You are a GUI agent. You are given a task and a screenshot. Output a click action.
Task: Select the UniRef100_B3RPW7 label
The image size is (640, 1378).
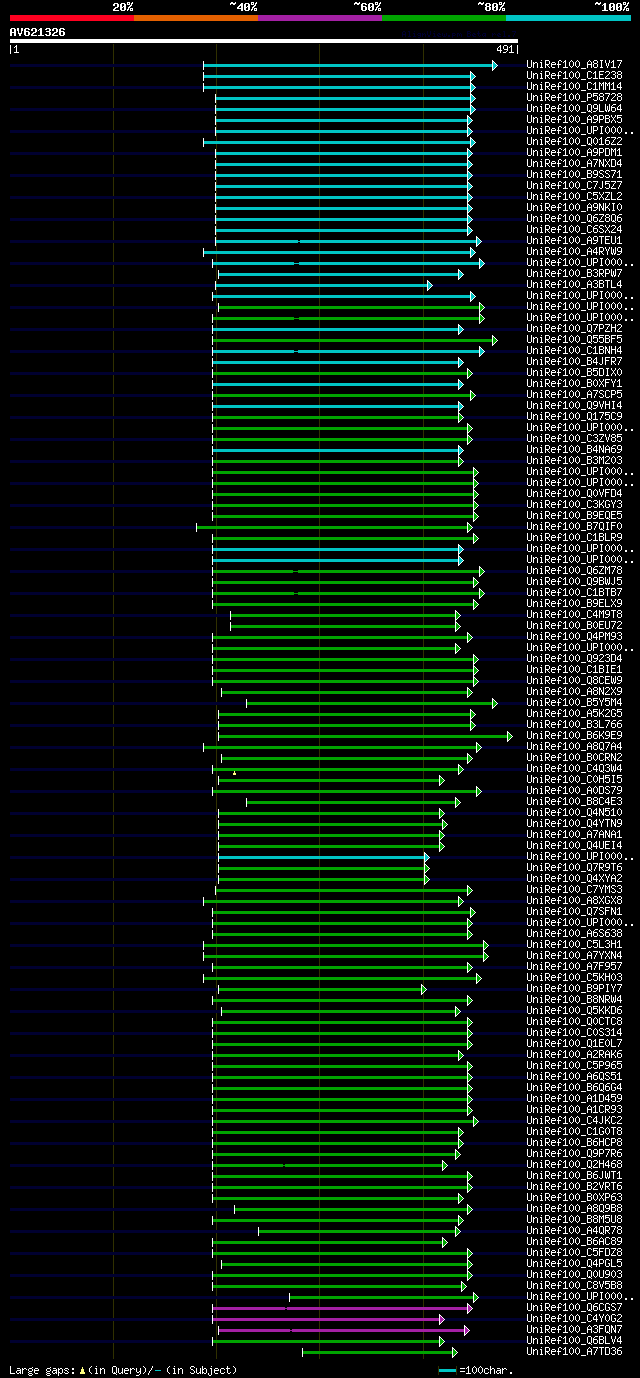pyautogui.click(x=574, y=273)
